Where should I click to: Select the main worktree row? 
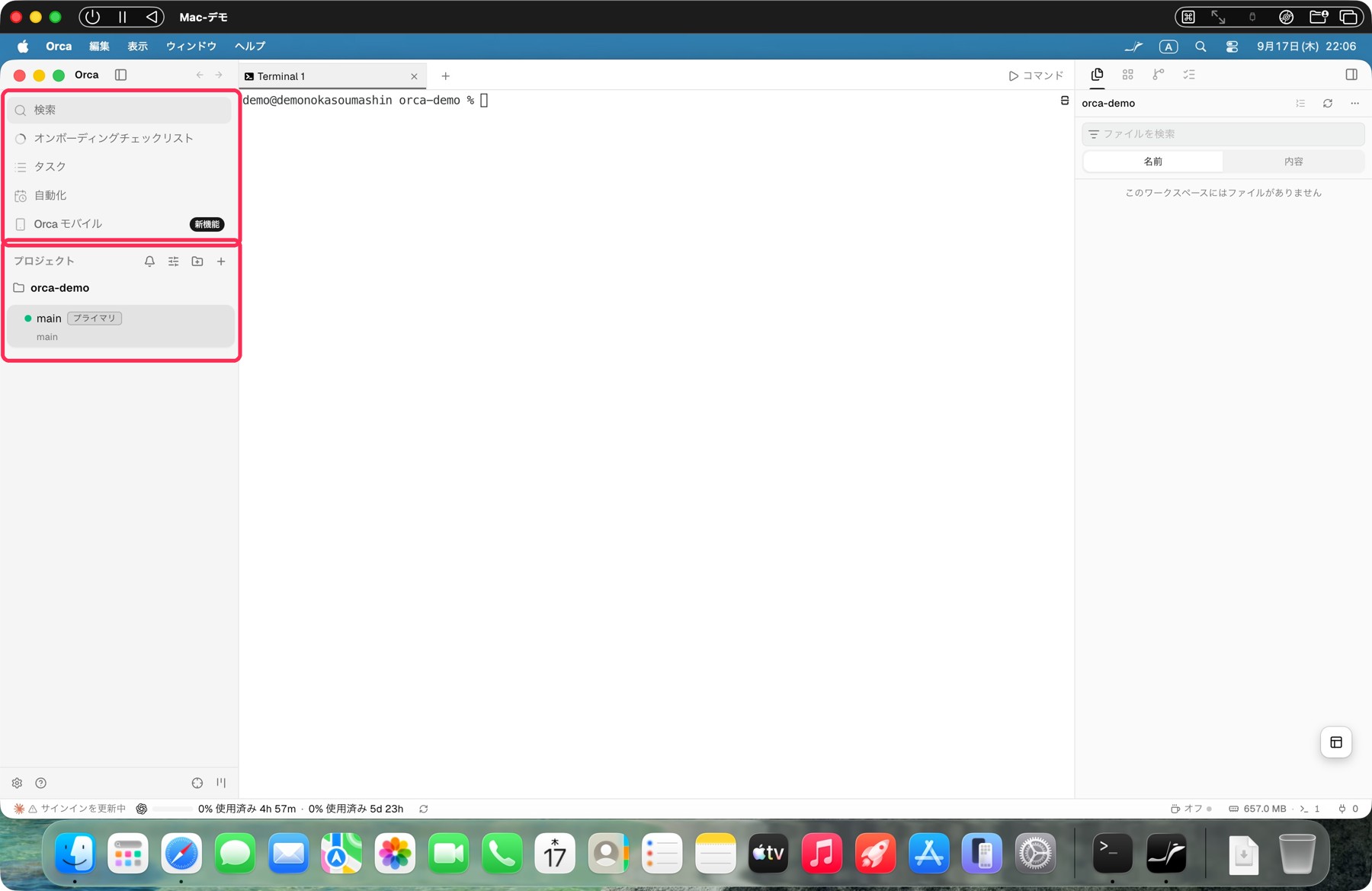click(120, 326)
